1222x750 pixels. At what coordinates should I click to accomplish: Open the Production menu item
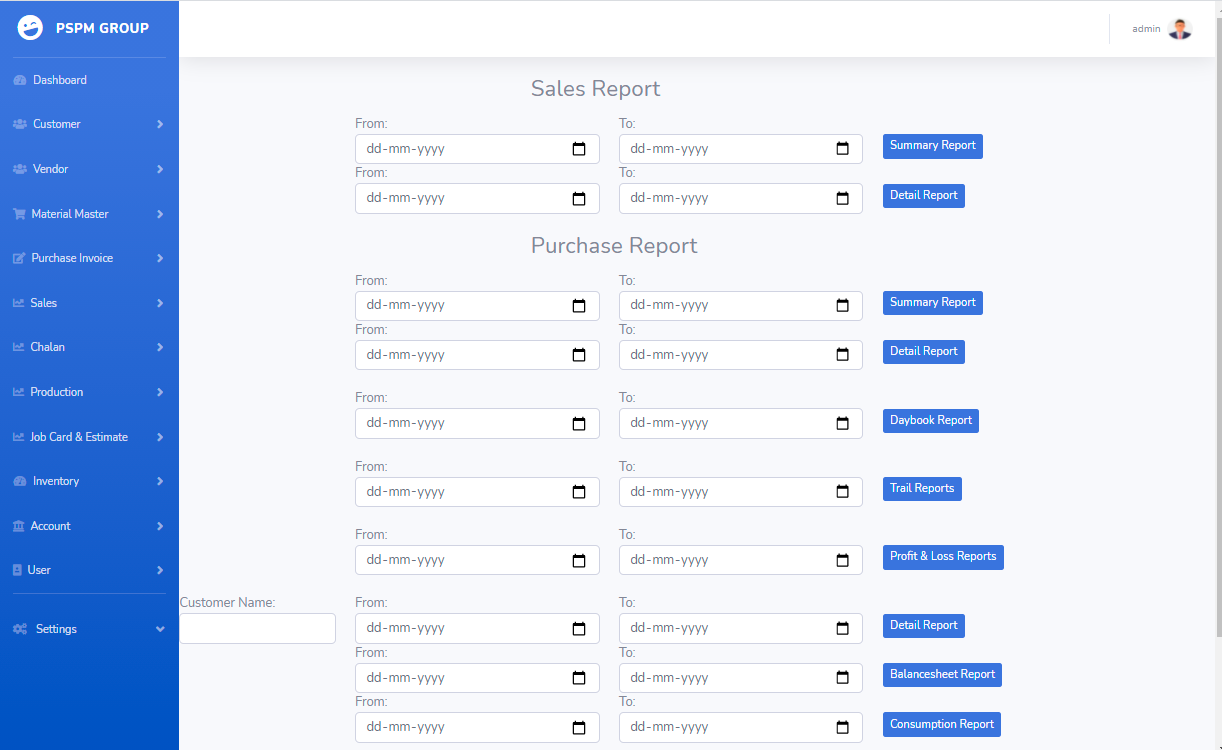57,392
